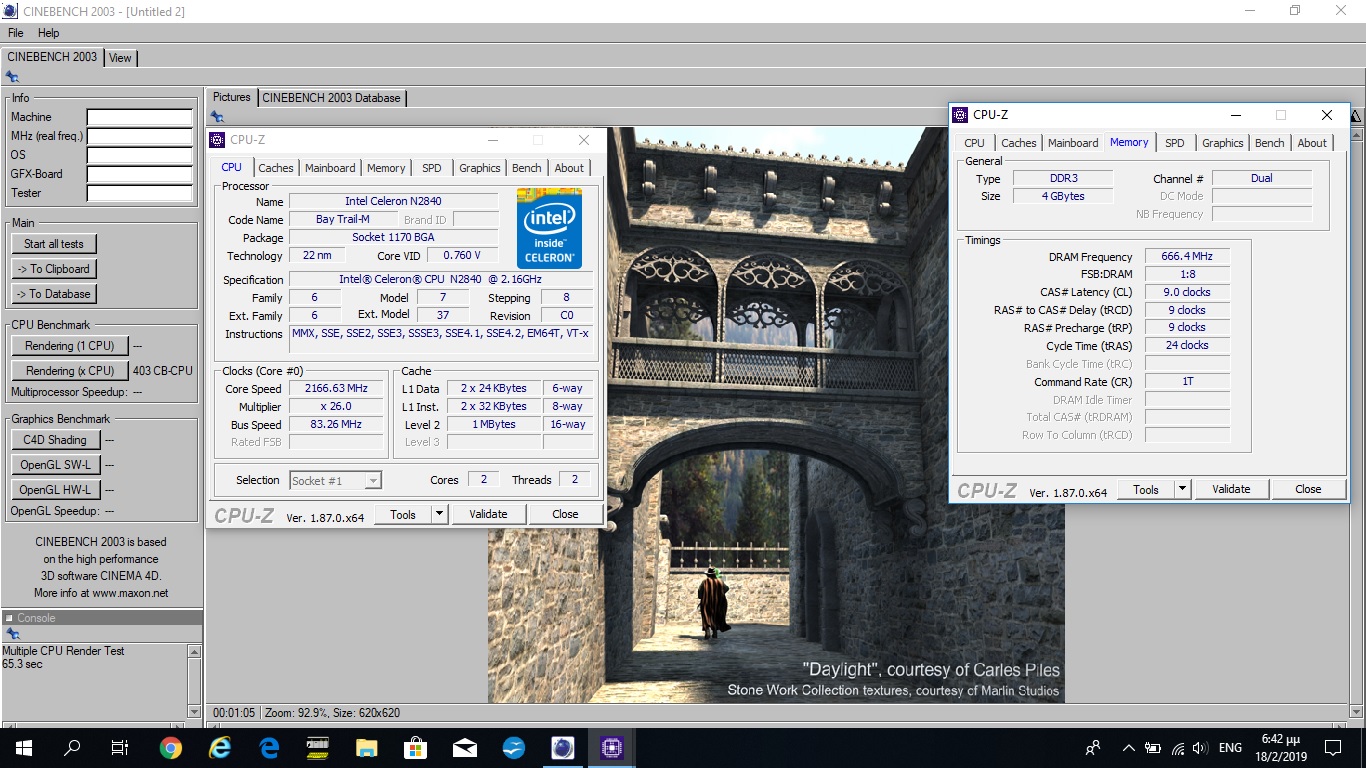This screenshot has width=1366, height=768.
Task: Click the Core Speed value 2166.63 MHz
Action: 336,389
